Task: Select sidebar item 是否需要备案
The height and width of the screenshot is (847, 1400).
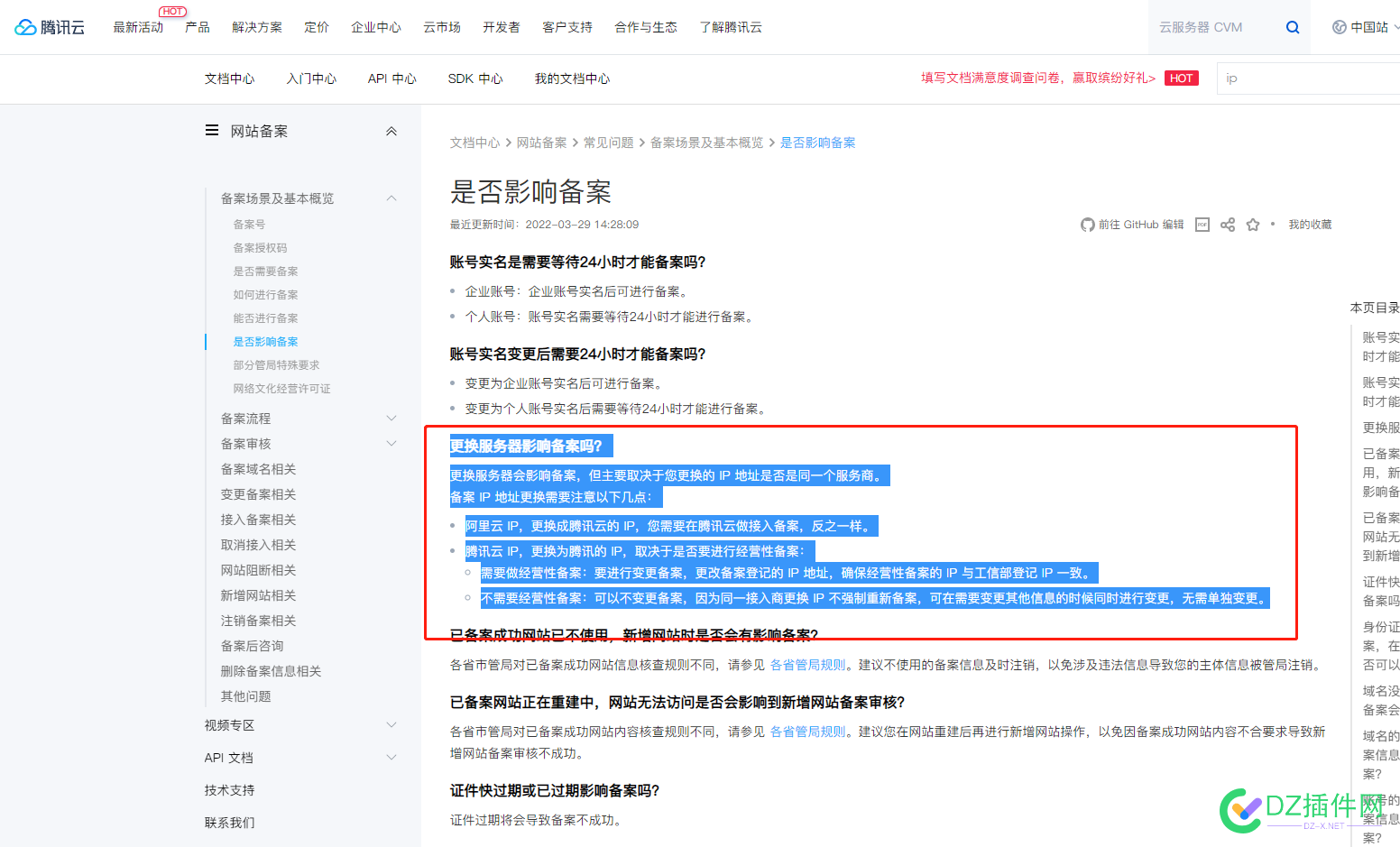Action: coord(266,272)
